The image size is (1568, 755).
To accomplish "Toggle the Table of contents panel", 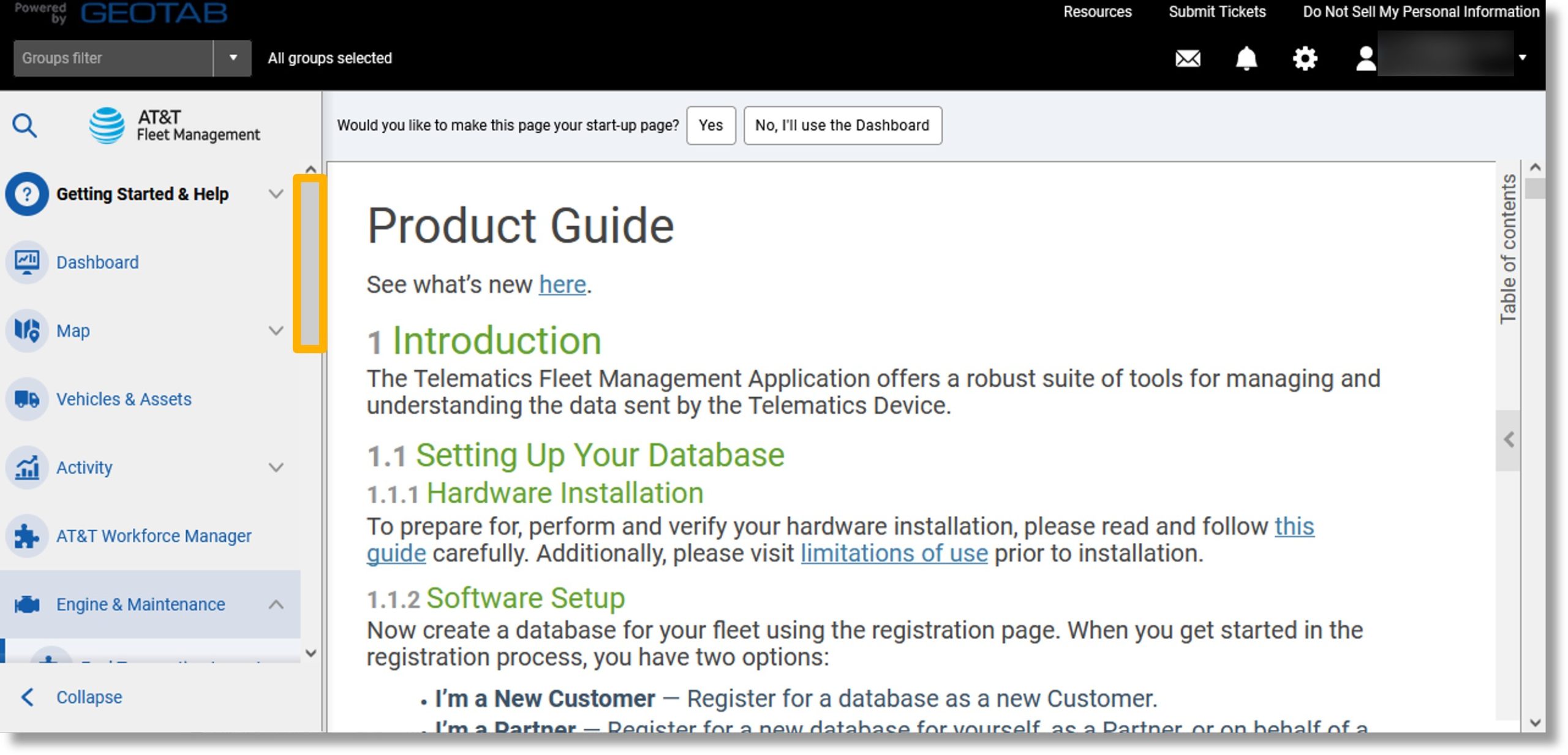I will click(x=1509, y=438).
